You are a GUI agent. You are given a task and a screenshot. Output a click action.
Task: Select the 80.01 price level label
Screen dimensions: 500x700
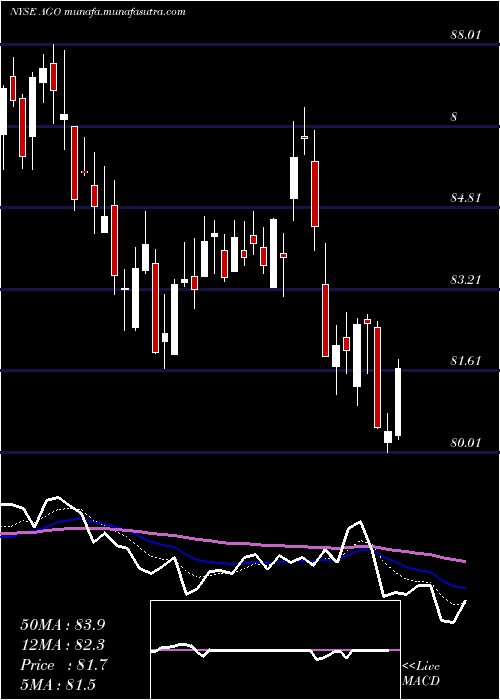tap(466, 442)
